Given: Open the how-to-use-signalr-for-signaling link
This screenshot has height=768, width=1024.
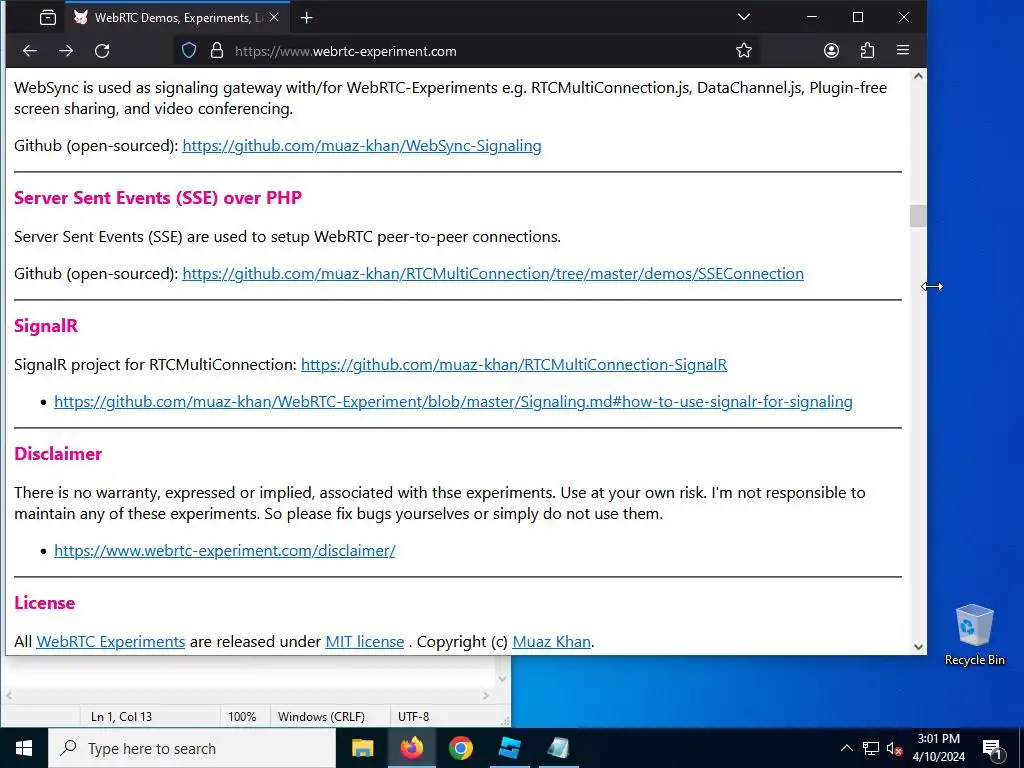Looking at the screenshot, I should coord(453,402).
